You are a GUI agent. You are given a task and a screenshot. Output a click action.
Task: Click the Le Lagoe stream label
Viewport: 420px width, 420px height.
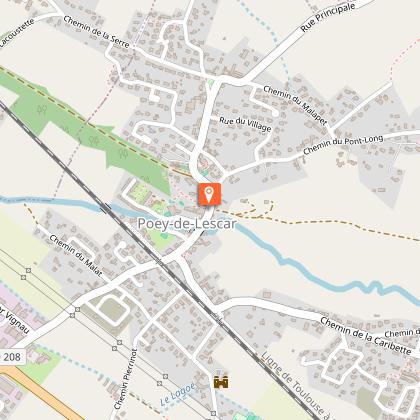pyautogui.click(x=178, y=394)
